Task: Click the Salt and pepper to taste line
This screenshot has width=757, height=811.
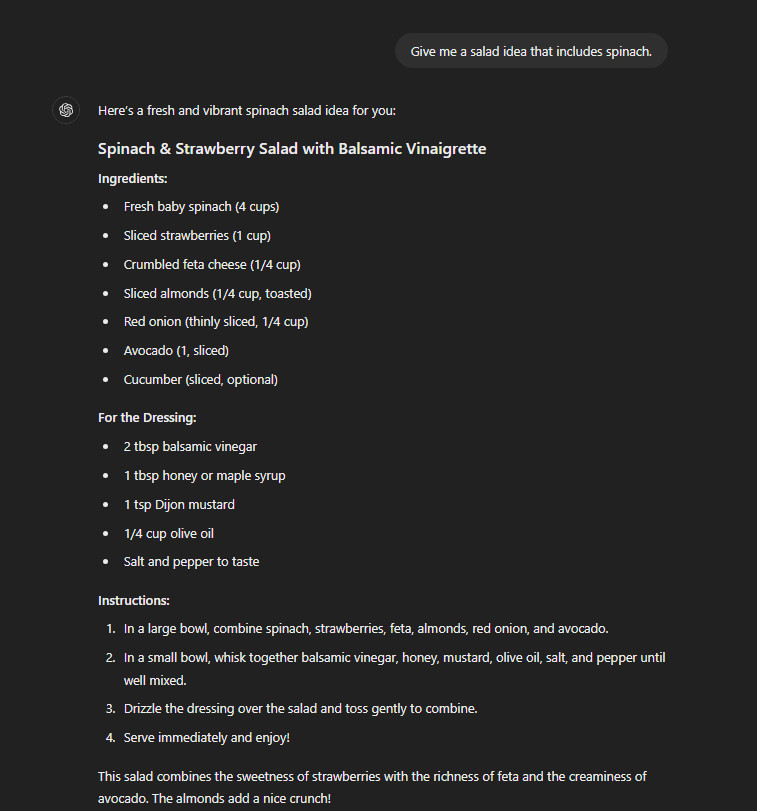Action: point(191,562)
